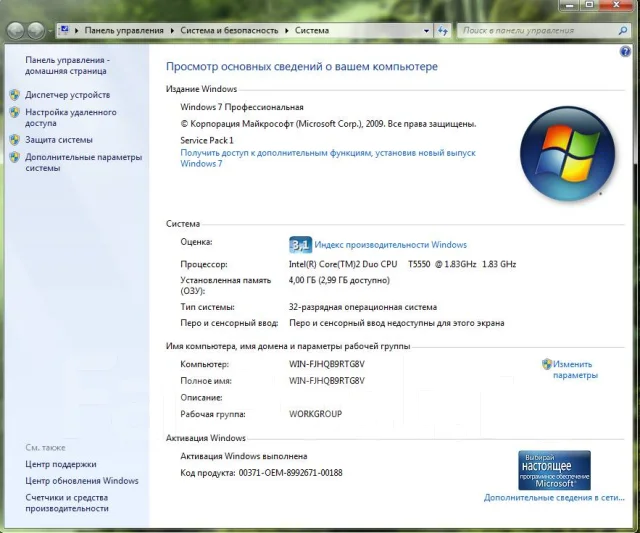Click the Windows logo image

[567, 154]
